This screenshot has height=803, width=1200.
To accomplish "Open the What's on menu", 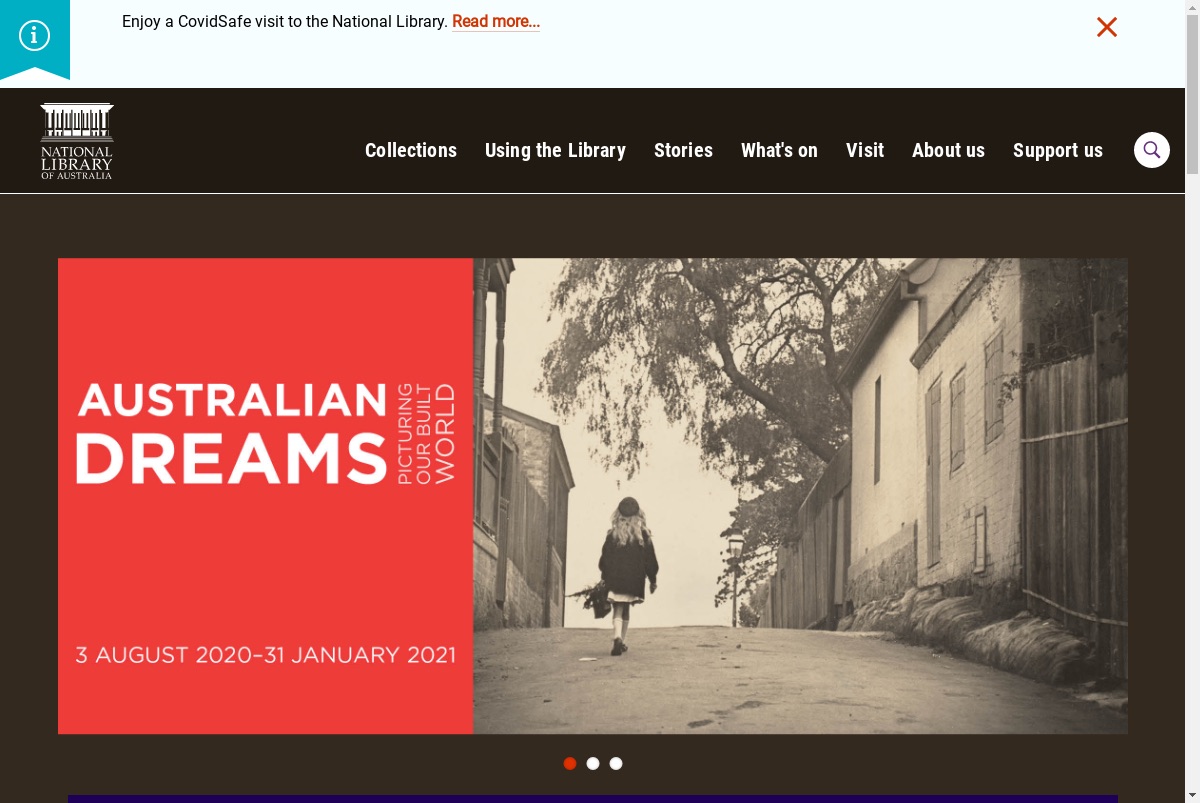I will [779, 150].
